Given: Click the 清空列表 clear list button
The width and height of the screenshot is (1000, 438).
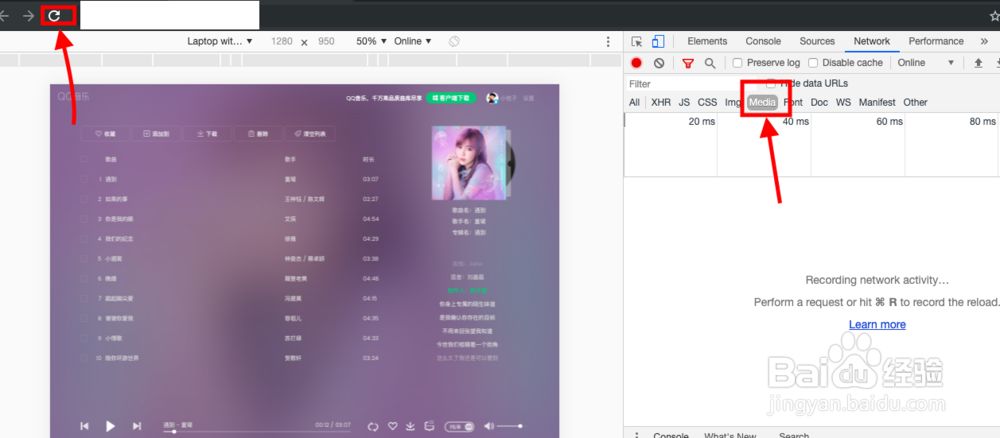Looking at the screenshot, I should tap(310, 134).
